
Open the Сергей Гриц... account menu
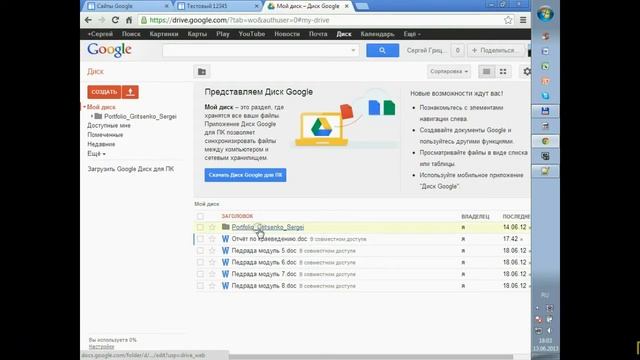tap(426, 50)
